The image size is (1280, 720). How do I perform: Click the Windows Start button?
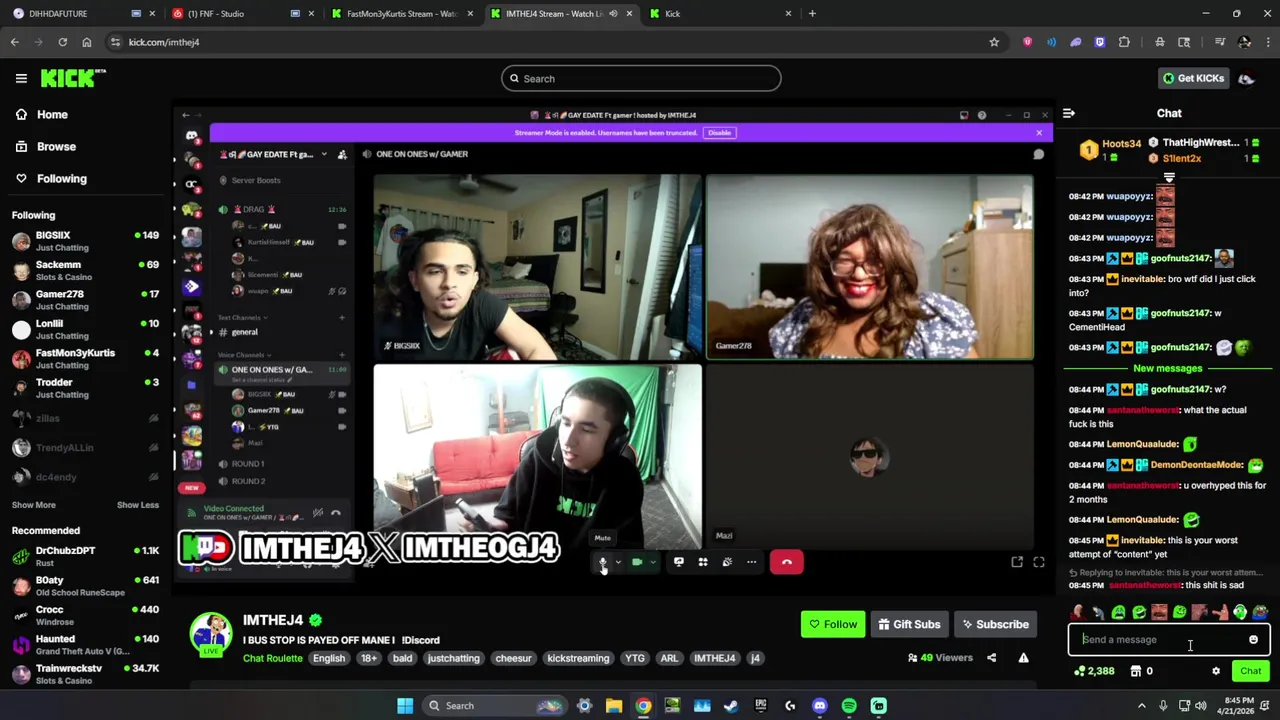pos(405,706)
